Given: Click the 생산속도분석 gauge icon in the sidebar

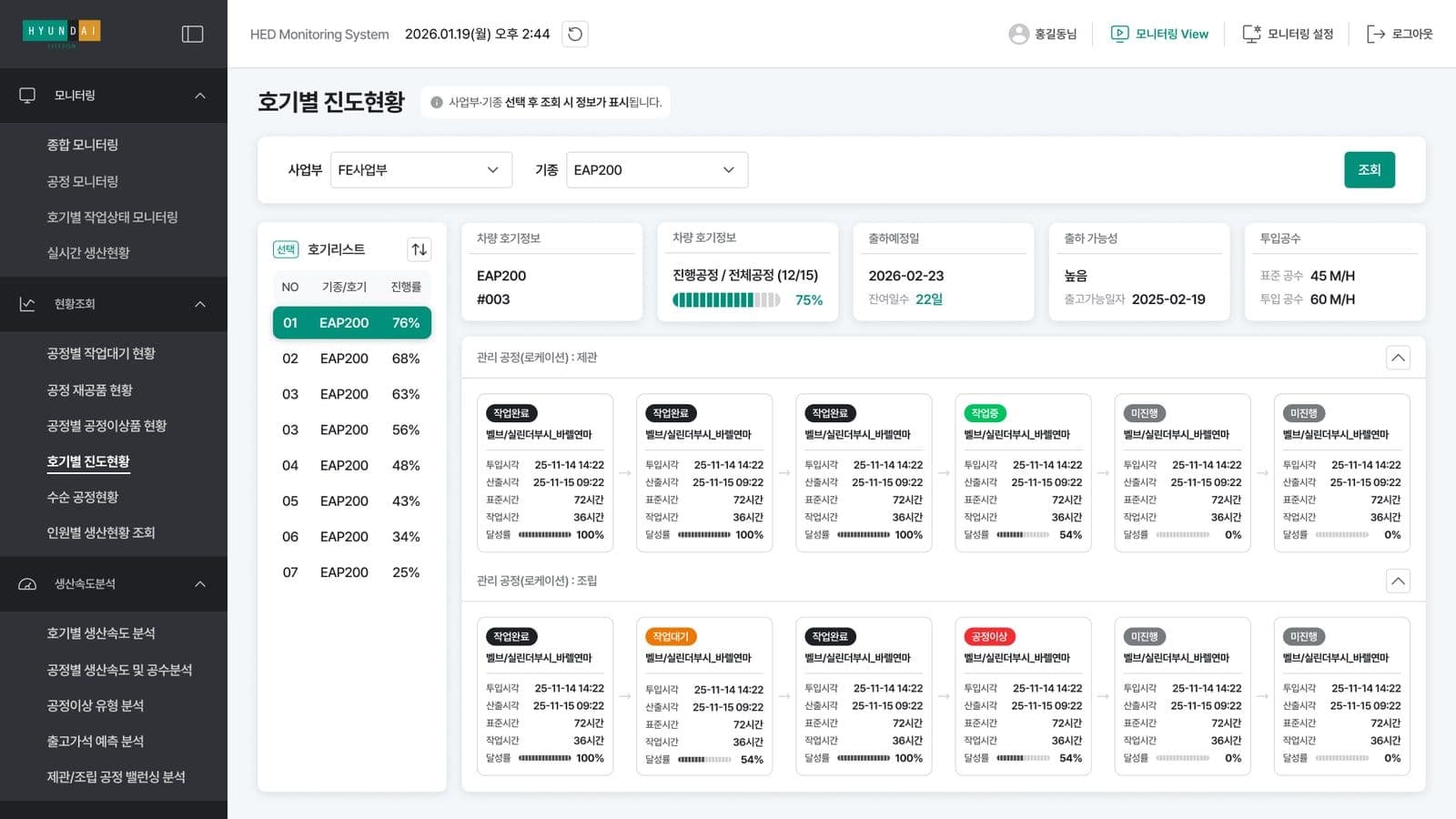Looking at the screenshot, I should click(27, 584).
